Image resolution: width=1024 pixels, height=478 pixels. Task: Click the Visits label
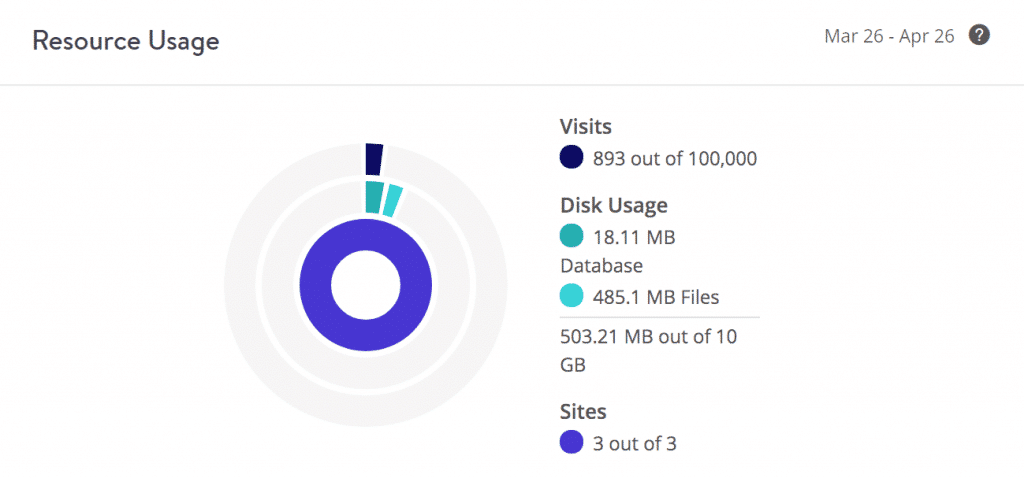point(585,127)
